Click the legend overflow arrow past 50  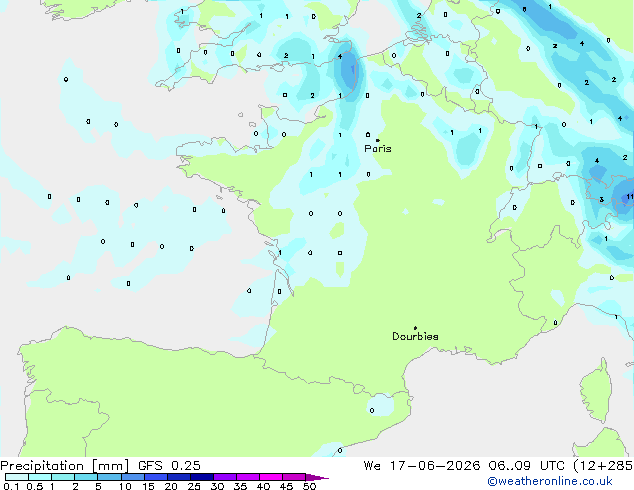(317, 477)
